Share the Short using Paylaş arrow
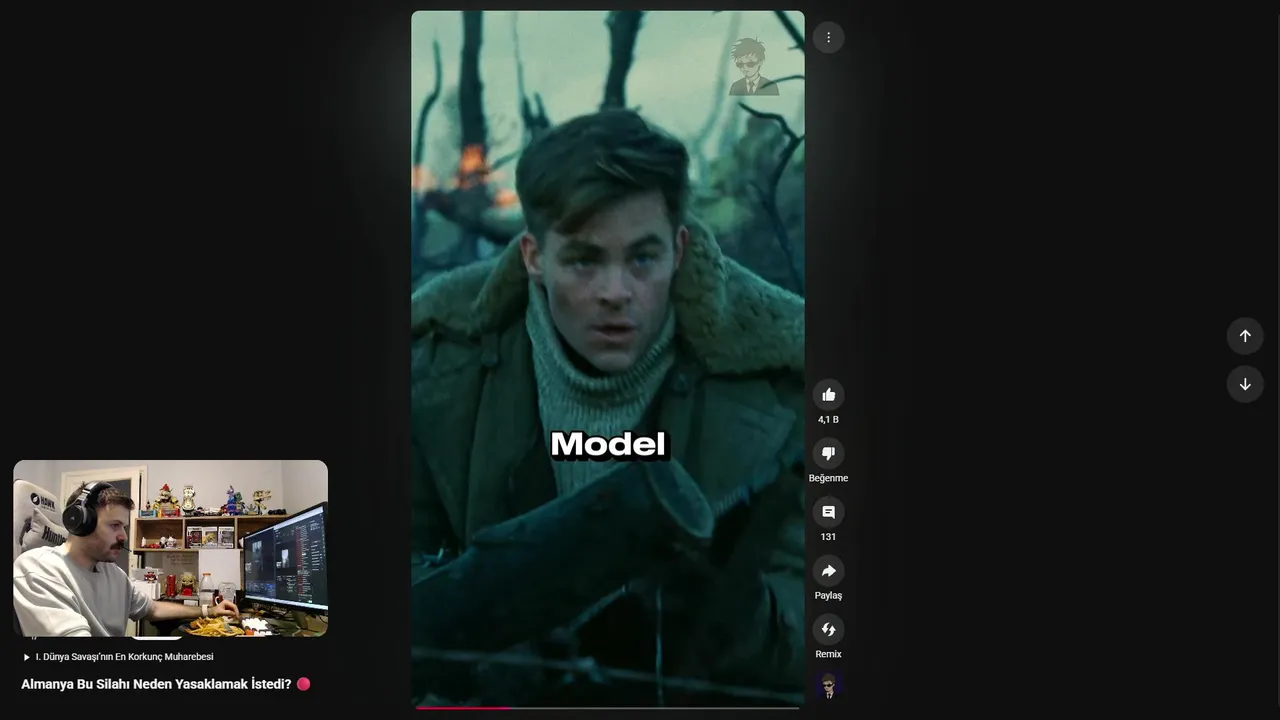This screenshot has width=1280, height=720. coord(828,571)
